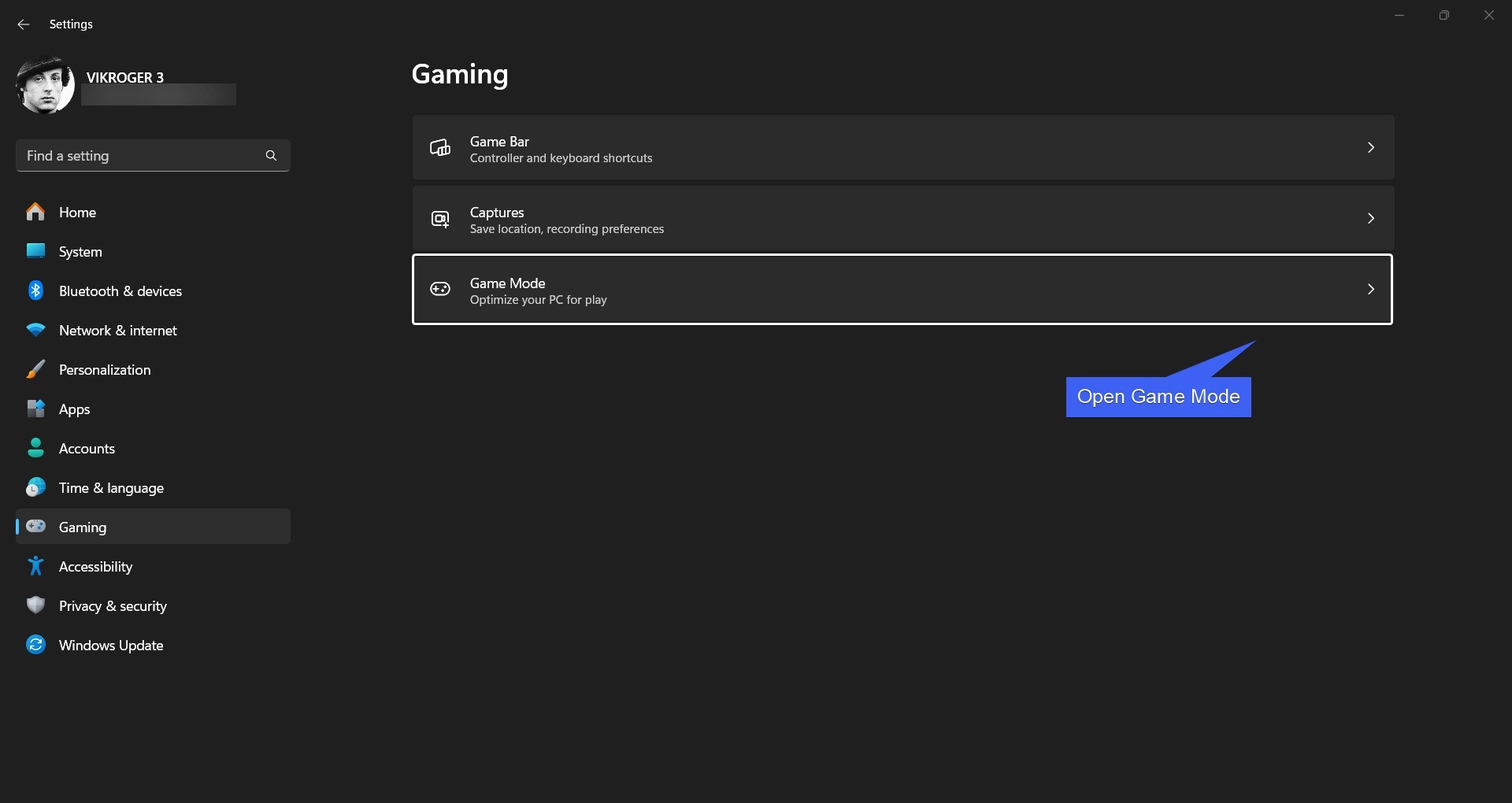Click the Personalization brush icon
This screenshot has height=803, width=1512.
(x=35, y=369)
